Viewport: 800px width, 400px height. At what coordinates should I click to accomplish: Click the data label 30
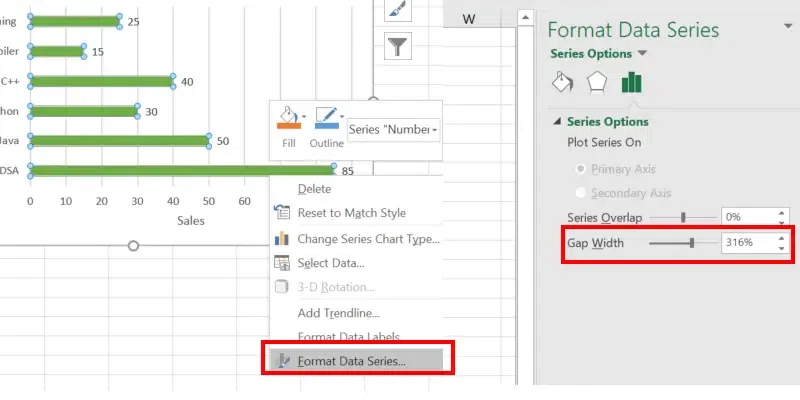coord(151,111)
